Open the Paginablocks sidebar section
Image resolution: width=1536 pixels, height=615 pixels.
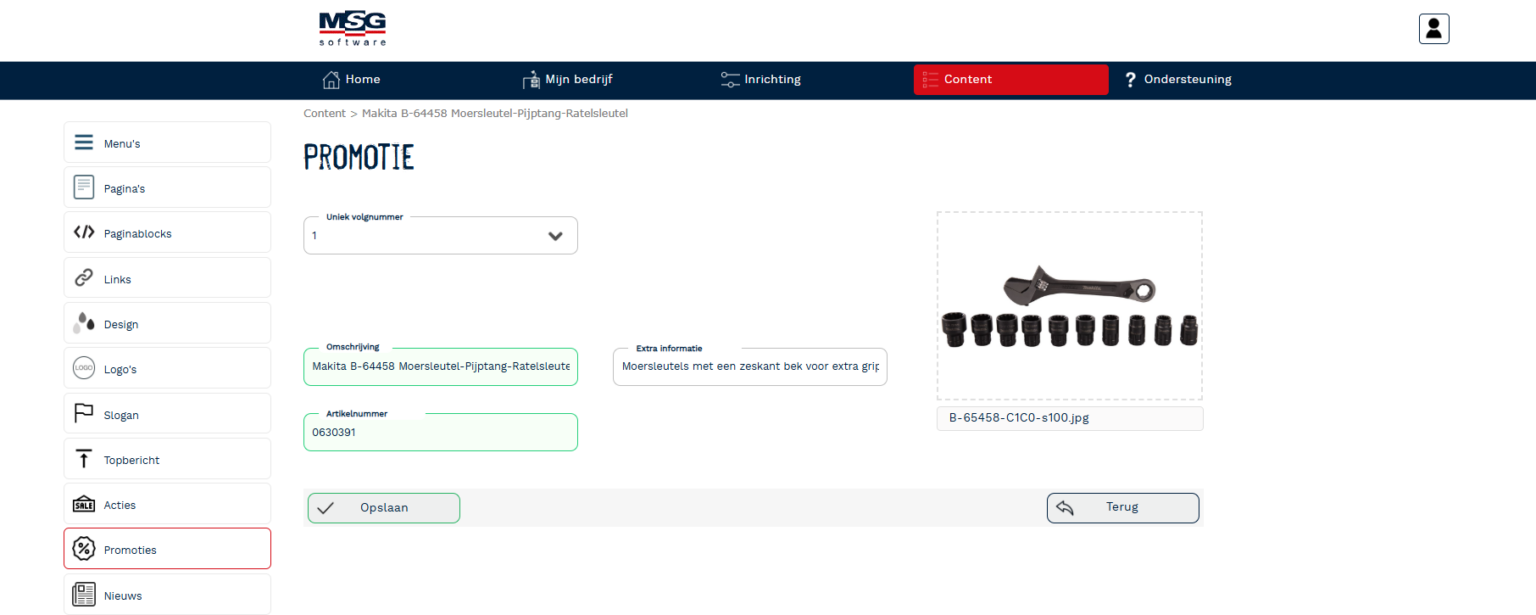click(x=167, y=232)
